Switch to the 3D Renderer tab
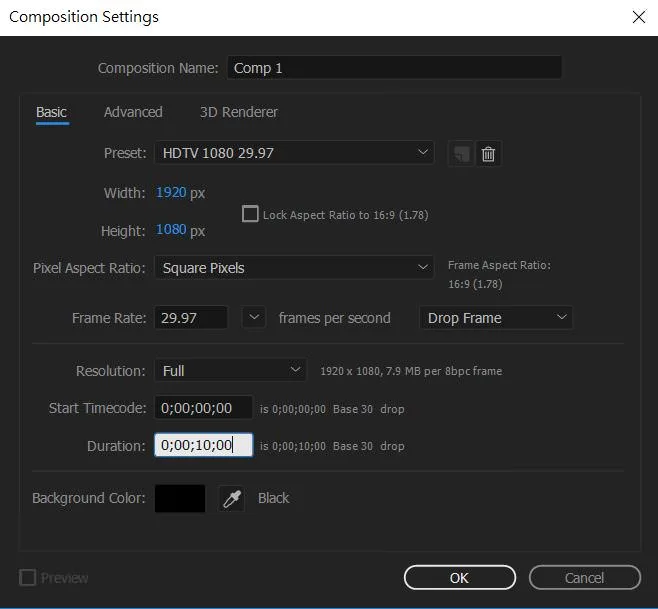658x609 pixels. (239, 112)
